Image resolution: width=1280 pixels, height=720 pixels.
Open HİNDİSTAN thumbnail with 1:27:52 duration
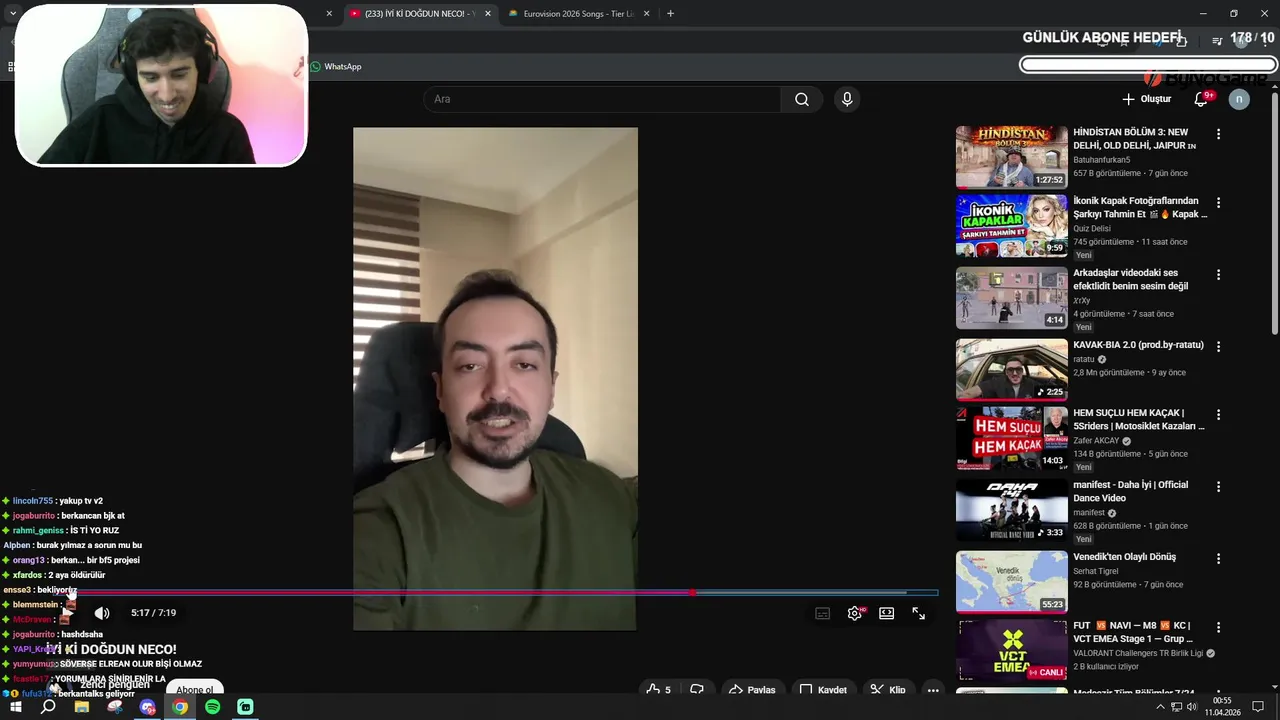click(1012, 157)
